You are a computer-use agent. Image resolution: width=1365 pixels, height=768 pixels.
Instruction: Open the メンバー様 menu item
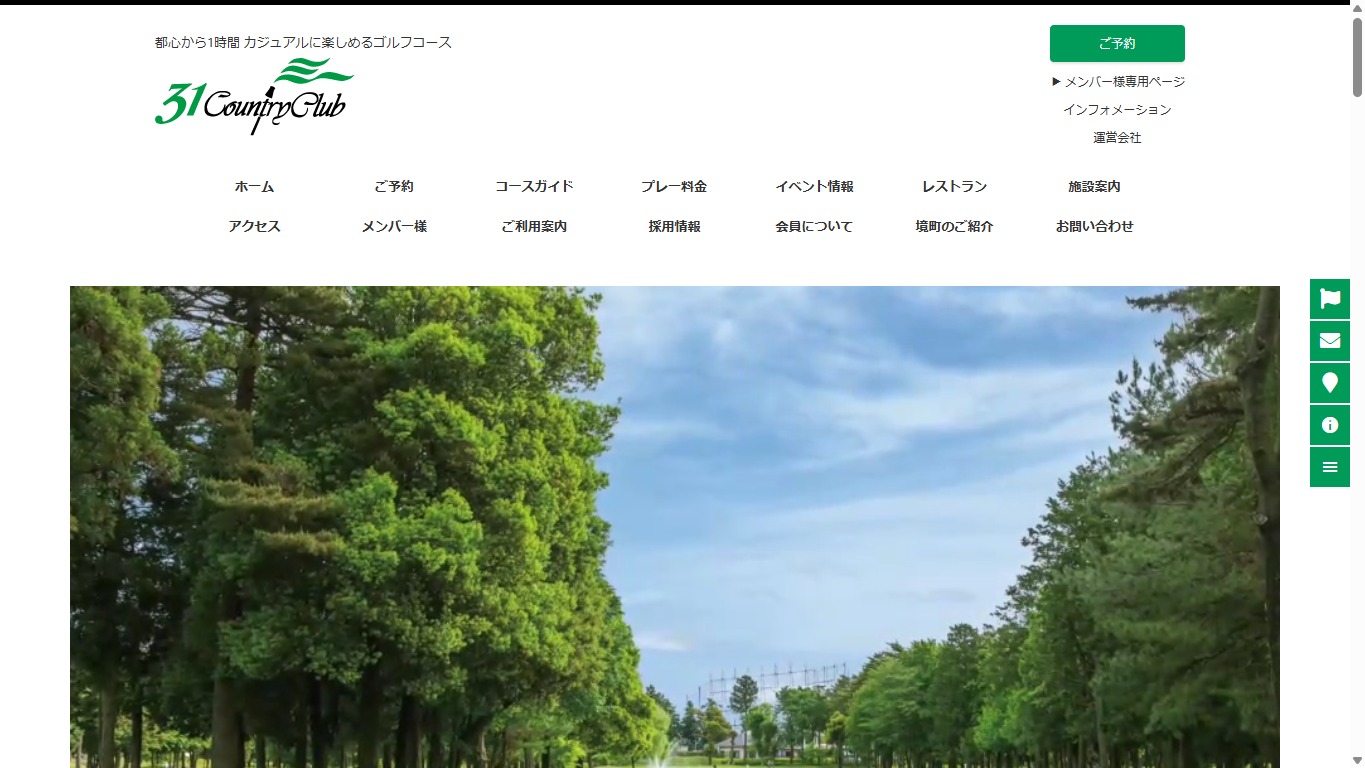click(x=394, y=227)
